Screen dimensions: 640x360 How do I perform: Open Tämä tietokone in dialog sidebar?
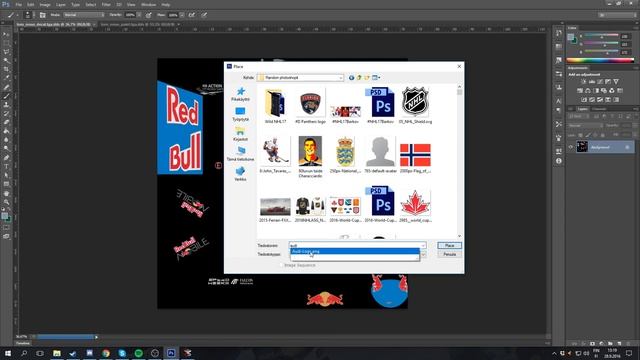240,154
